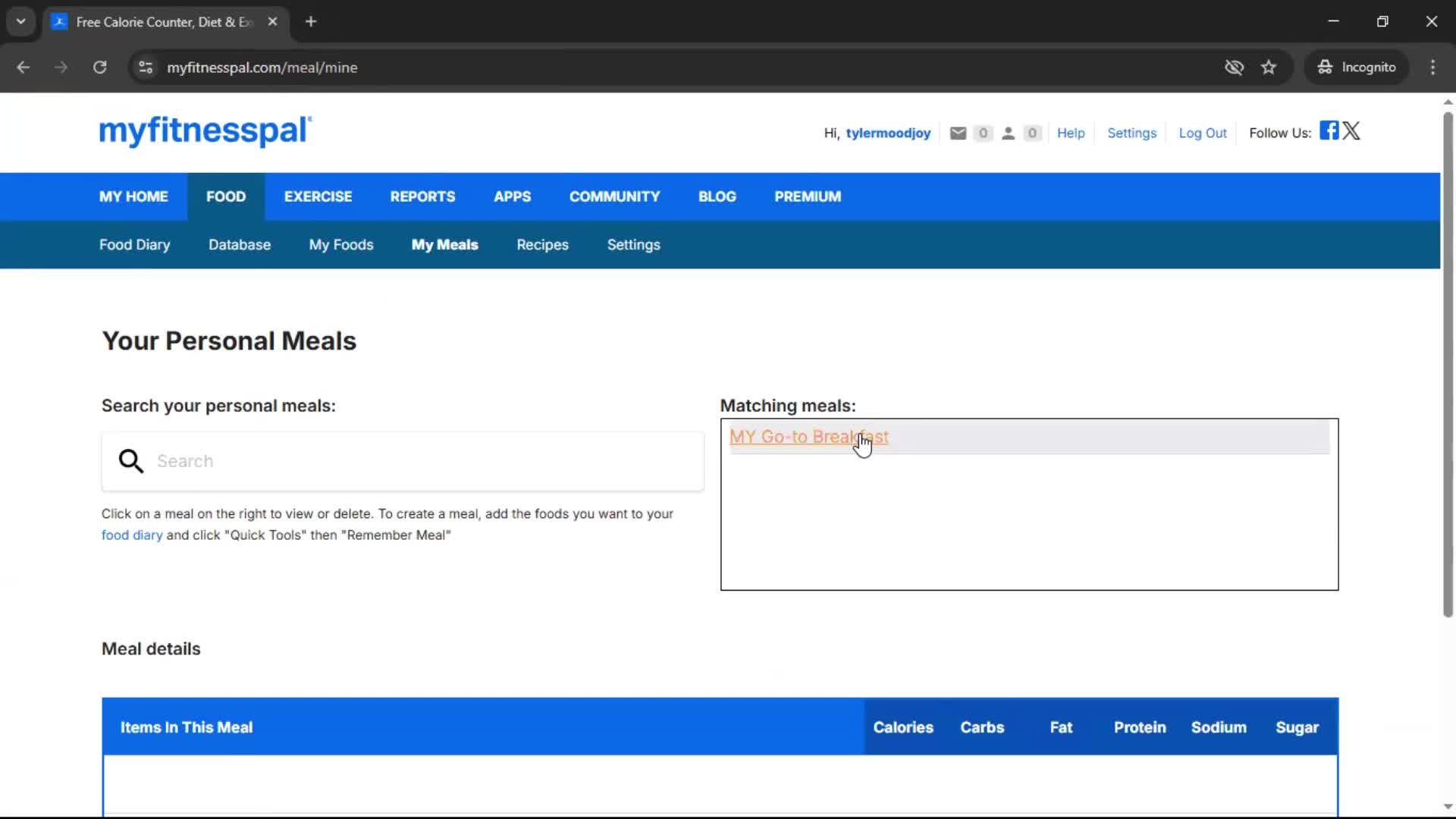Switch to the Food Diary tab
This screenshot has width=1456, height=819.
point(134,245)
